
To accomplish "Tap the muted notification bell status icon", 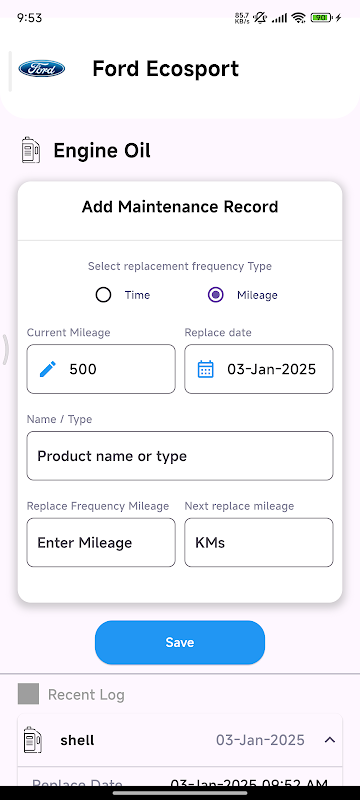I will (x=260, y=18).
